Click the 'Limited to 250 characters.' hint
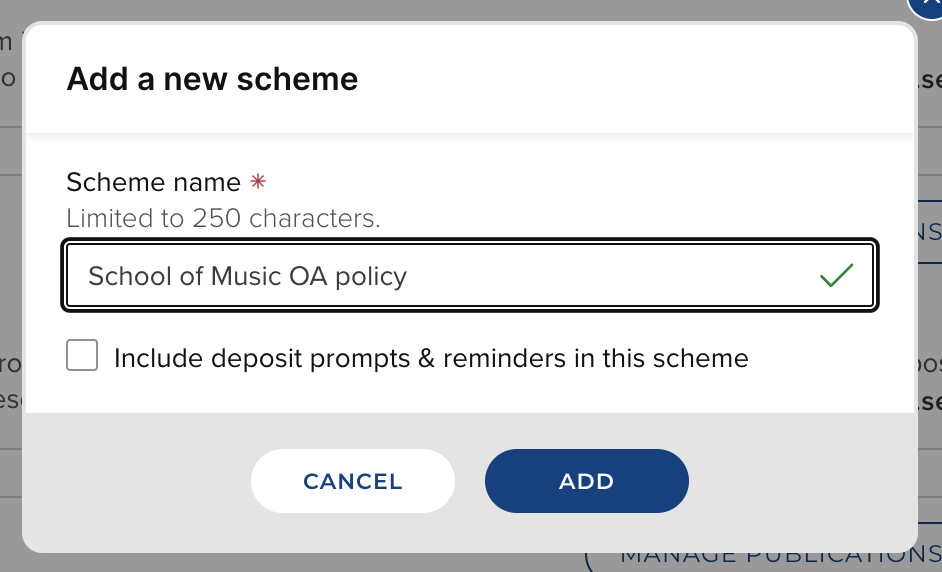The height and width of the screenshot is (572, 942). coord(223,218)
